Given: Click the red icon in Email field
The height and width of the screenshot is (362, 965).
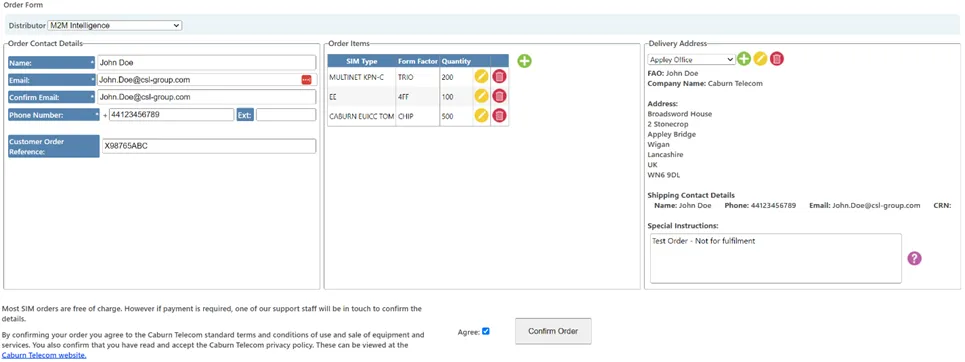Looking at the screenshot, I should [306, 80].
